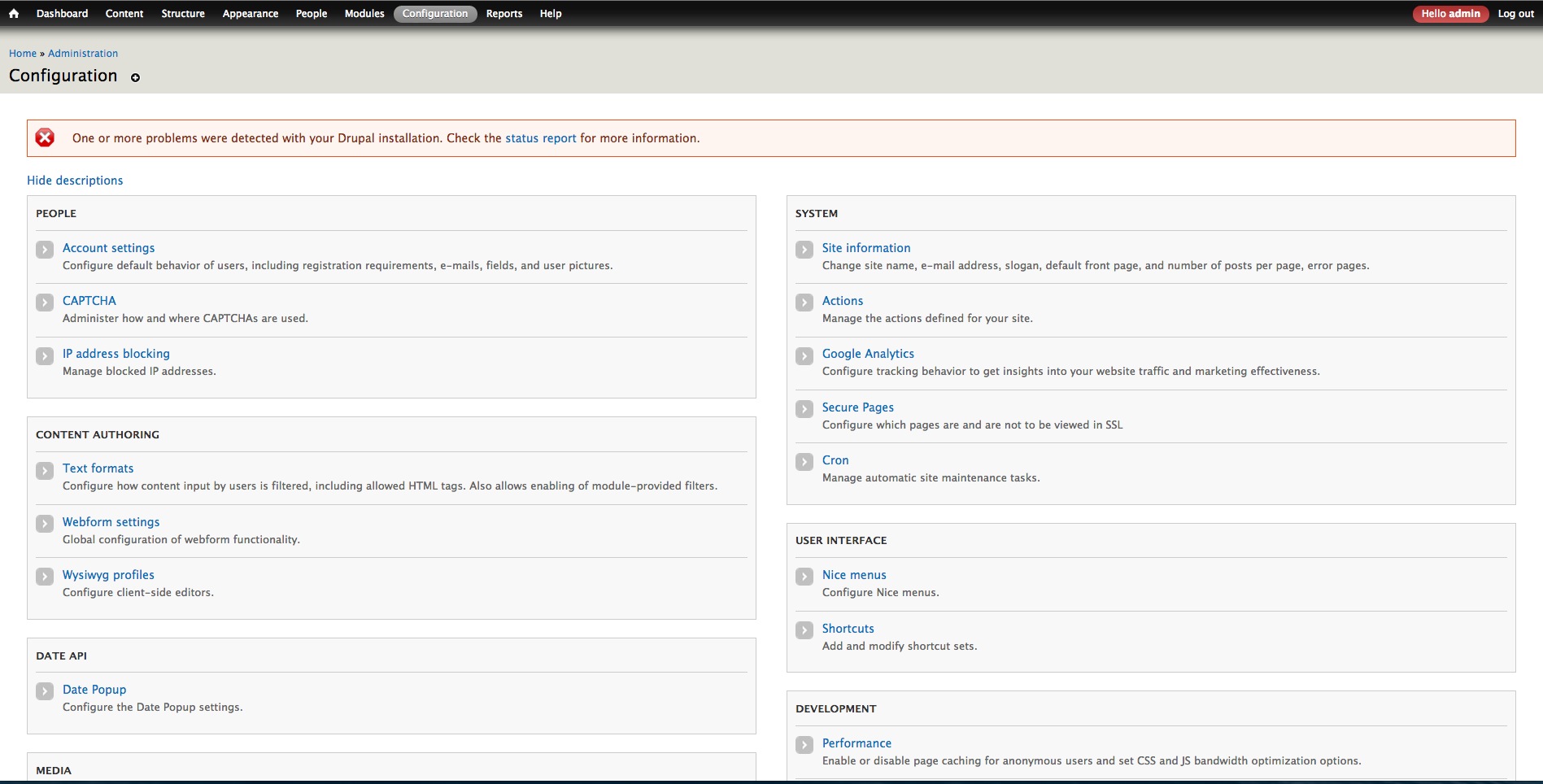
Task: Open Wysiwyg profiles link
Action: click(x=108, y=575)
